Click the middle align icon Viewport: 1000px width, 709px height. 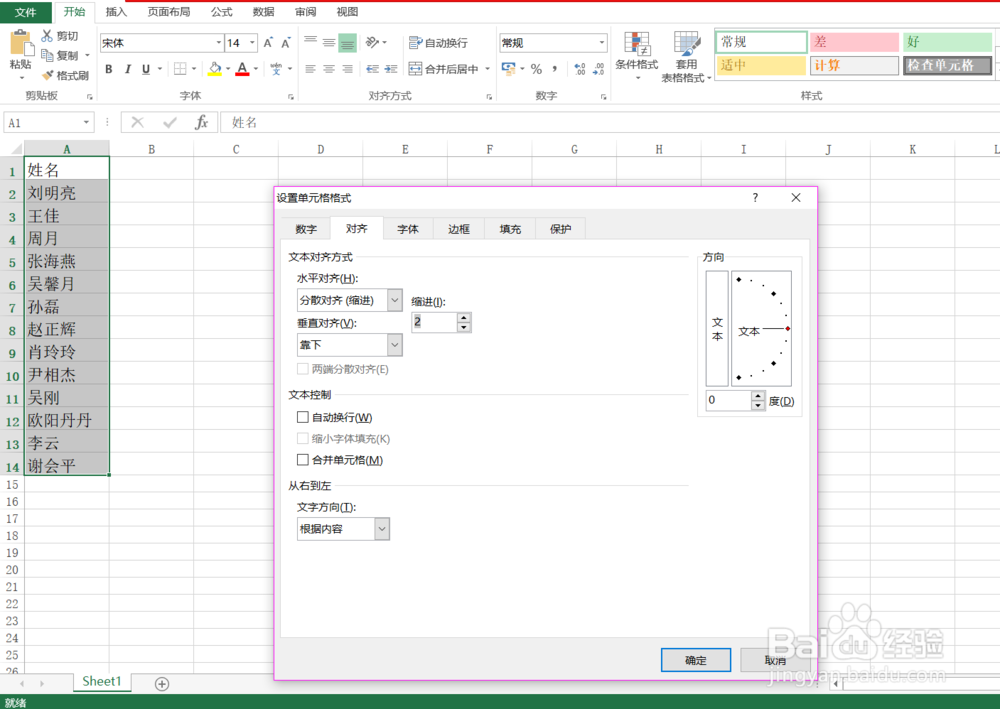329,42
